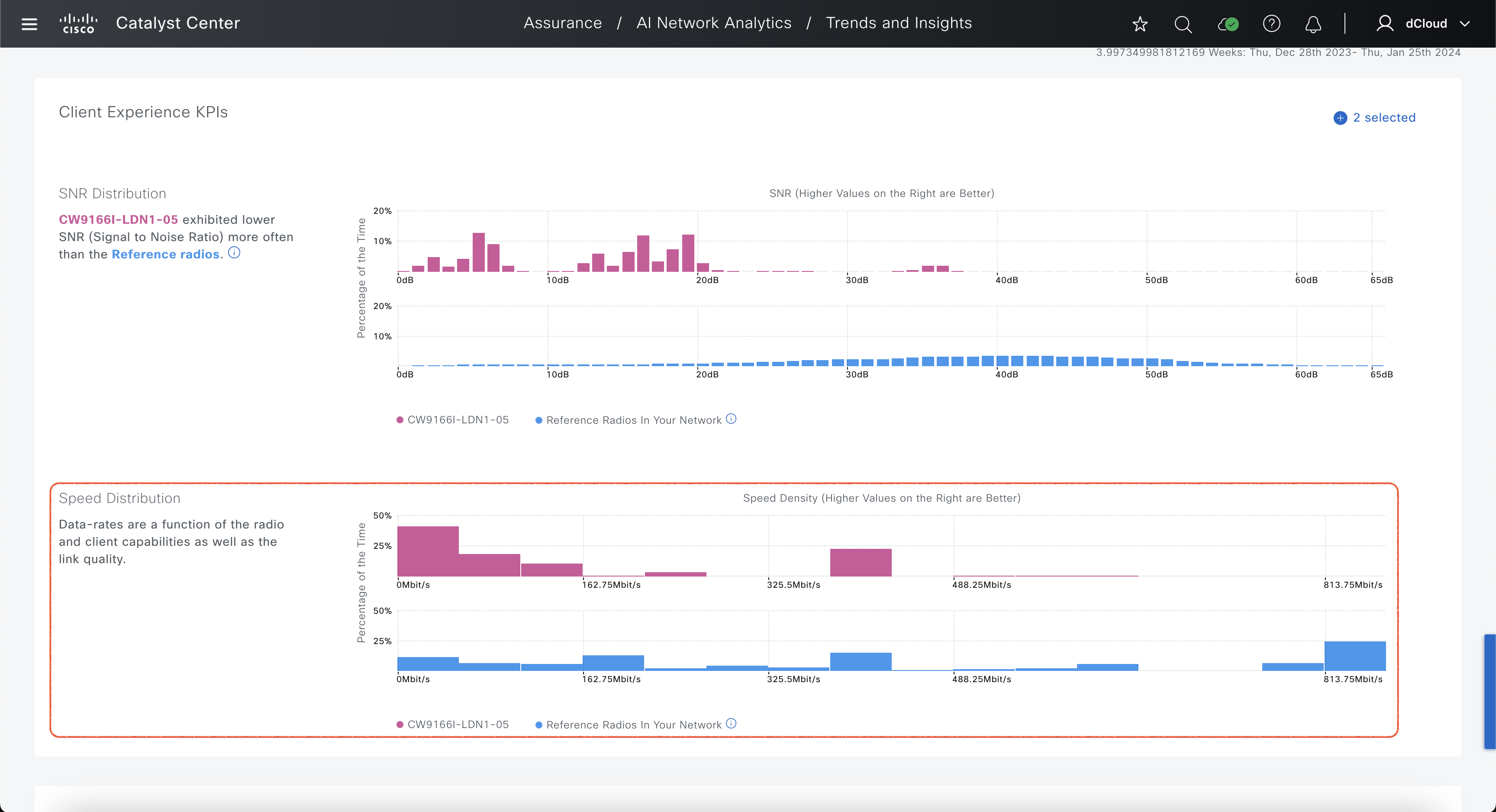
Task: Open the Reference radios link
Action: coord(165,255)
